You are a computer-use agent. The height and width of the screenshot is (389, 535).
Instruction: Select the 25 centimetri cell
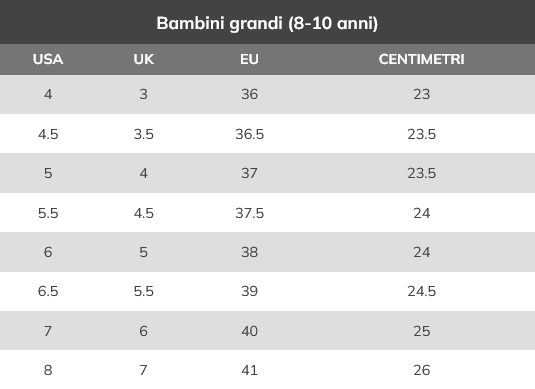tap(422, 331)
